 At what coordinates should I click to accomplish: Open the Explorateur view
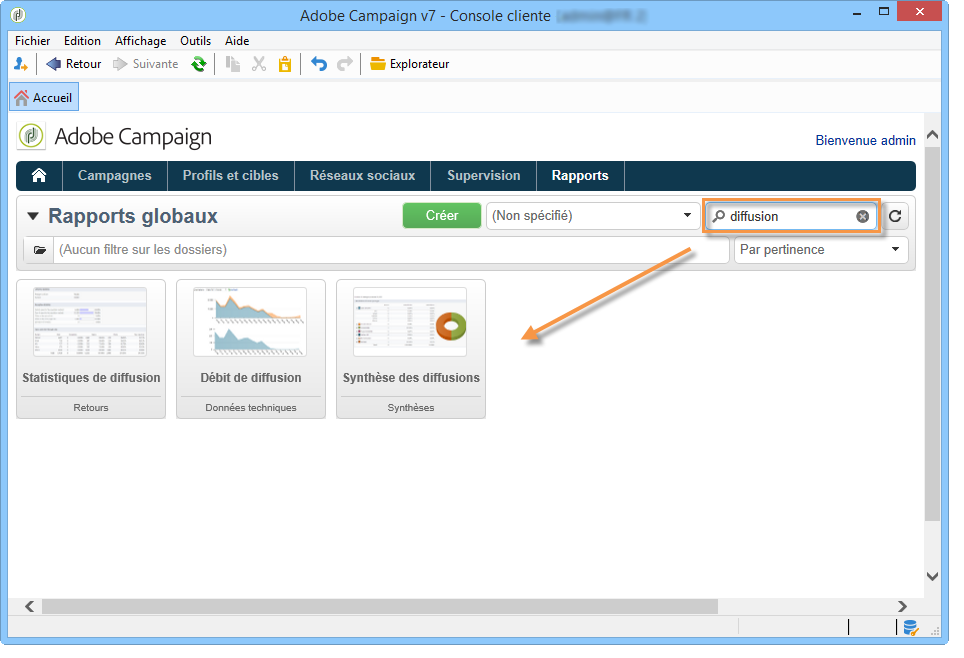tap(409, 64)
